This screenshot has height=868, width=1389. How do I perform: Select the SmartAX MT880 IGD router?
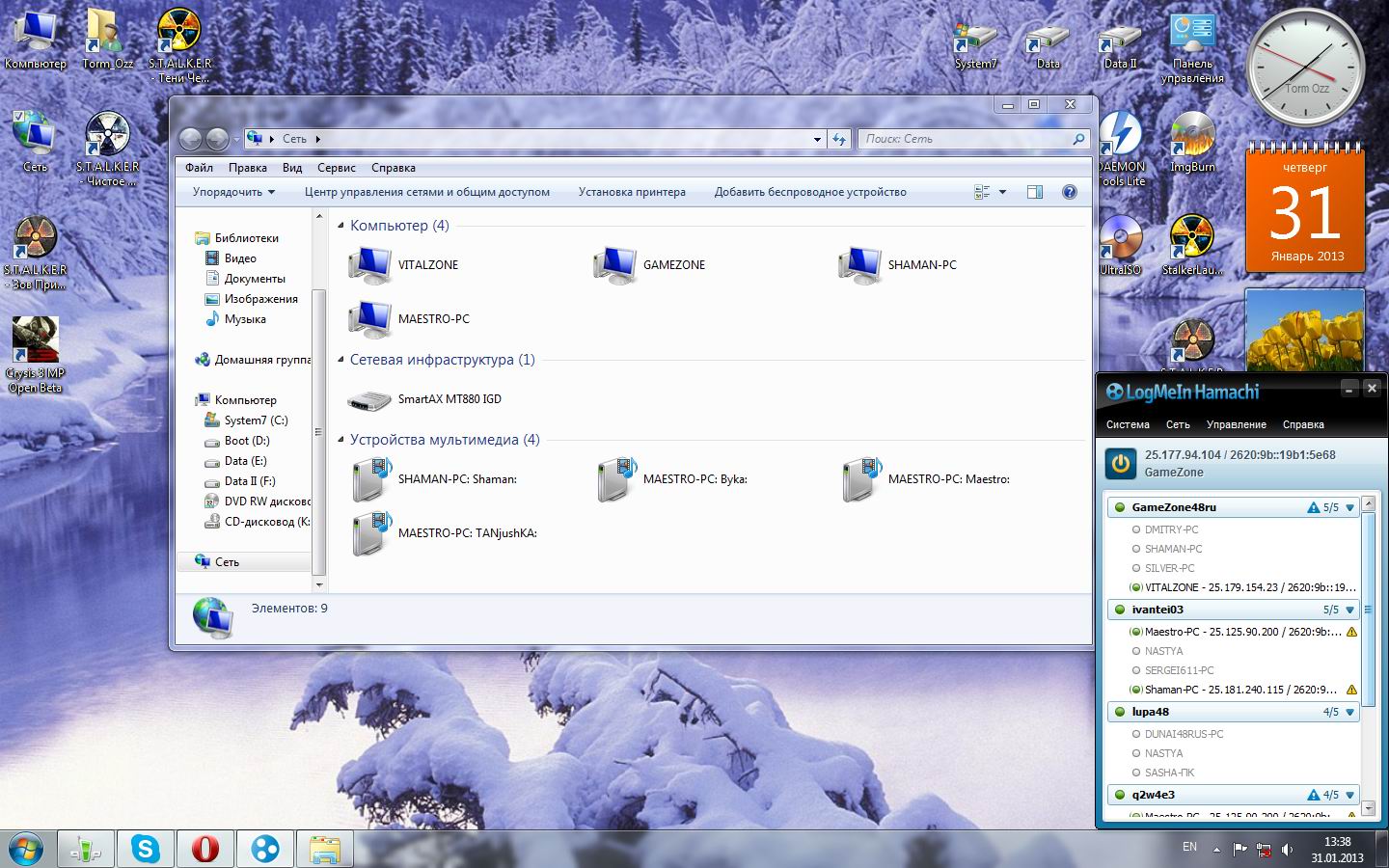[x=424, y=399]
